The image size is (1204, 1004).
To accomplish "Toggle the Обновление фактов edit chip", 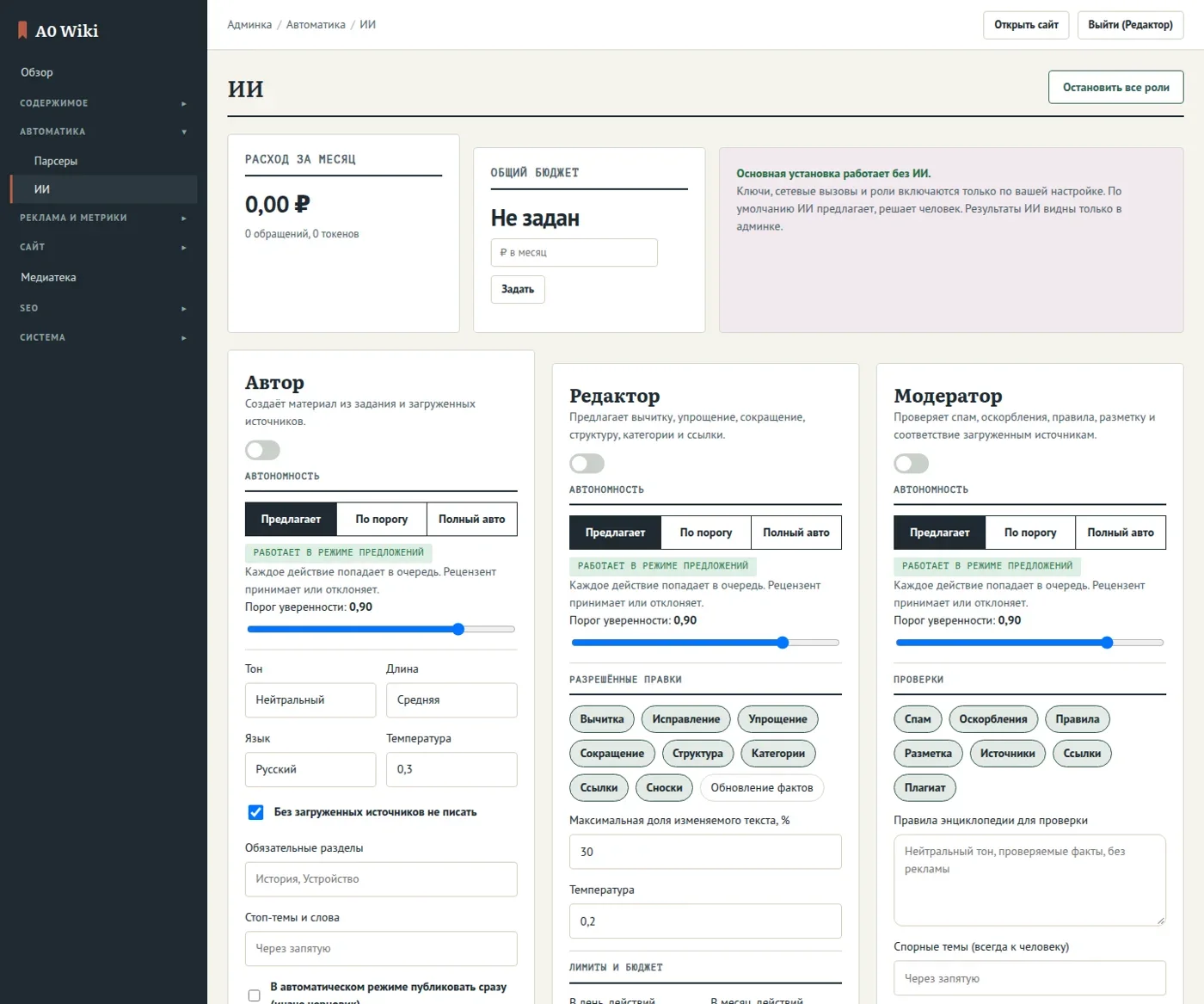I will pos(762,787).
